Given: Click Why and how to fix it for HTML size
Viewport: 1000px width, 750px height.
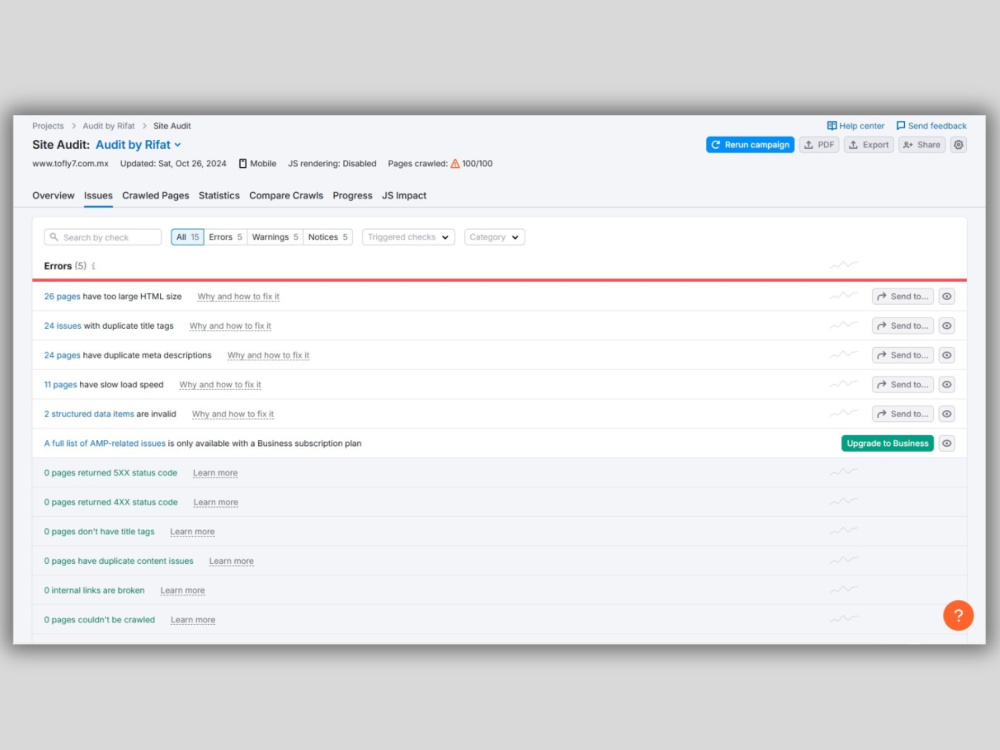Looking at the screenshot, I should point(238,297).
